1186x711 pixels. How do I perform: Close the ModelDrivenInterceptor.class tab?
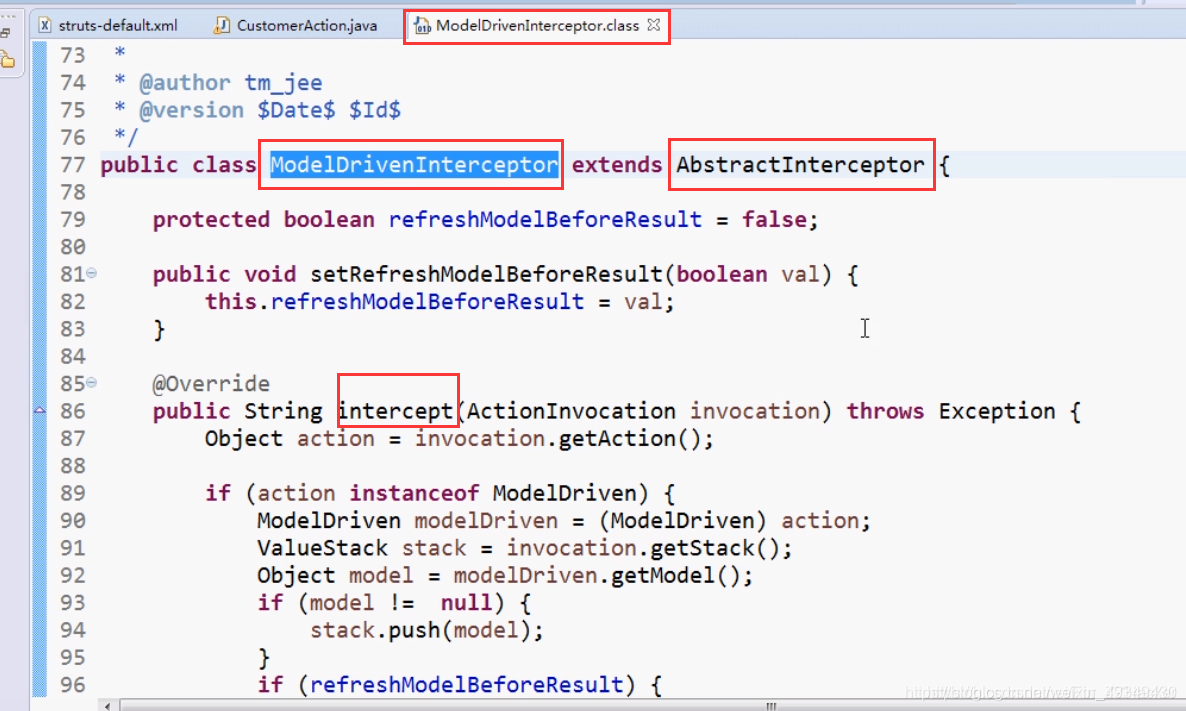pyautogui.click(x=654, y=25)
